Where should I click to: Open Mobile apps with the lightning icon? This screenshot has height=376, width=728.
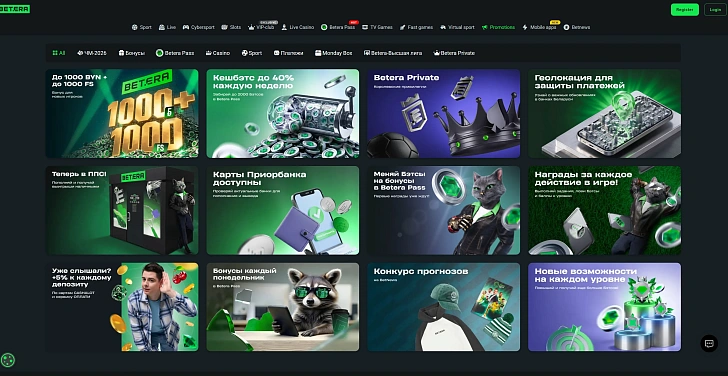[539, 27]
